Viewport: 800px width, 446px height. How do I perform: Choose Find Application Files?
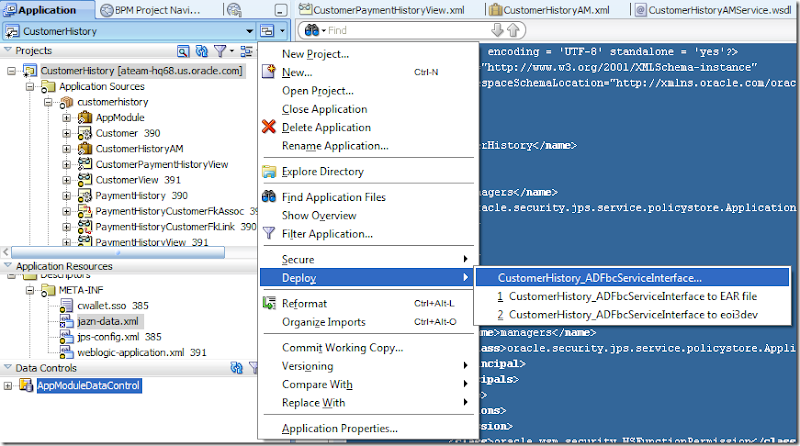(334, 197)
